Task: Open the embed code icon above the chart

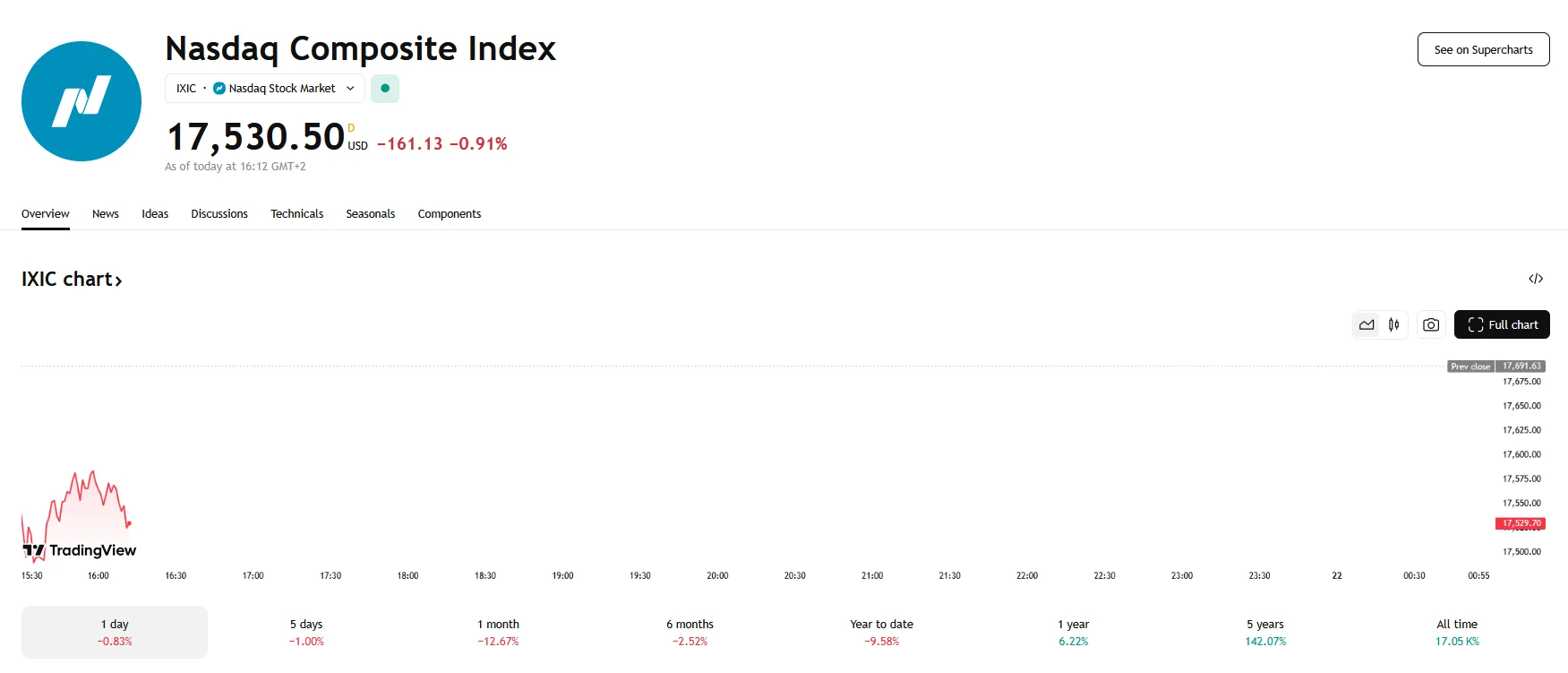Action: [x=1538, y=279]
